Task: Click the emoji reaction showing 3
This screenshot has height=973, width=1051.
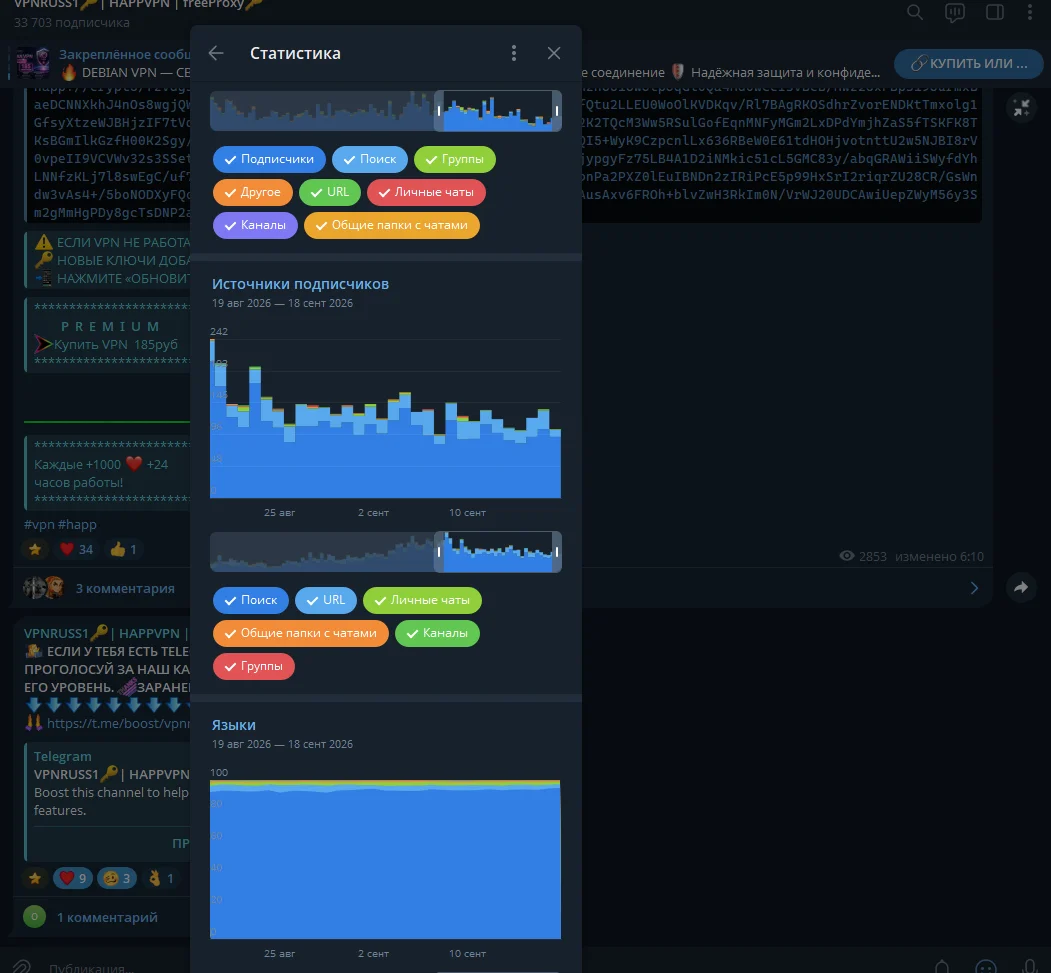Action: 117,878
